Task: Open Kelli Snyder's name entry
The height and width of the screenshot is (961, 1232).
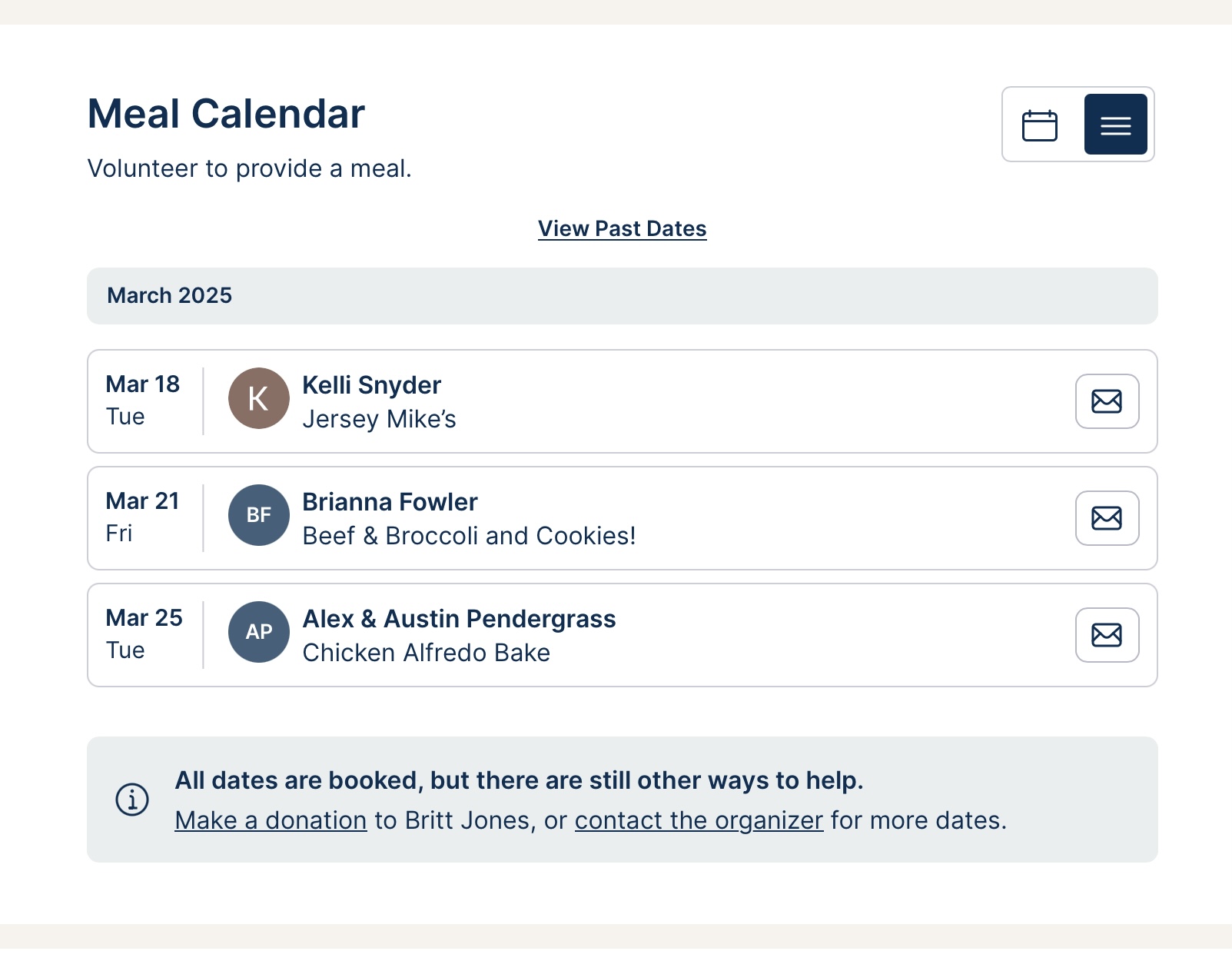Action: point(371,385)
